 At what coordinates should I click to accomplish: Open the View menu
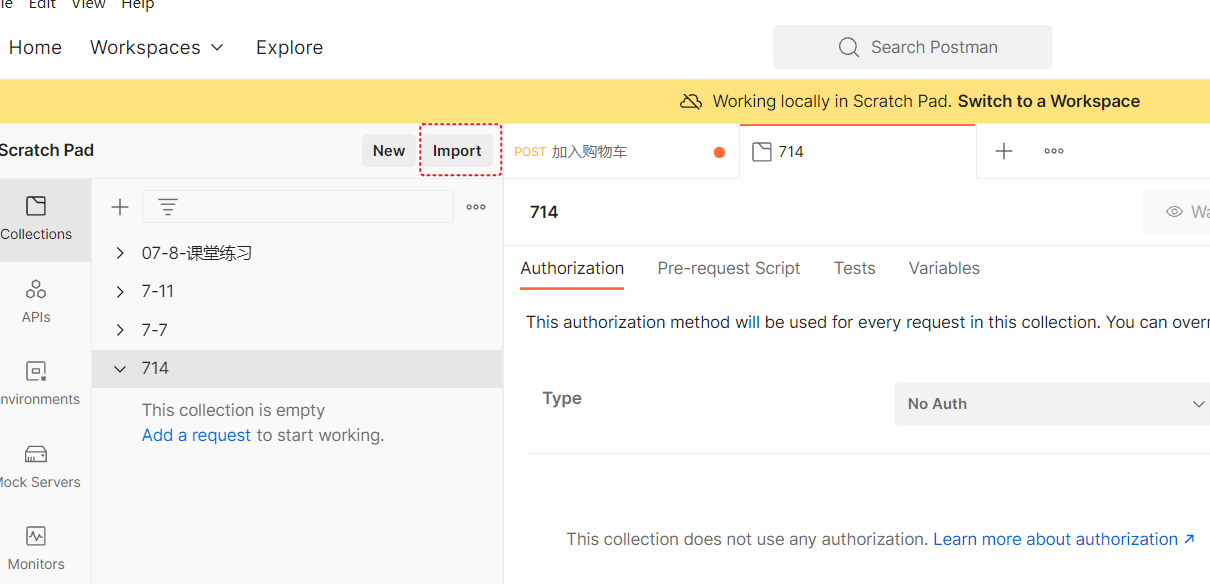click(88, 5)
